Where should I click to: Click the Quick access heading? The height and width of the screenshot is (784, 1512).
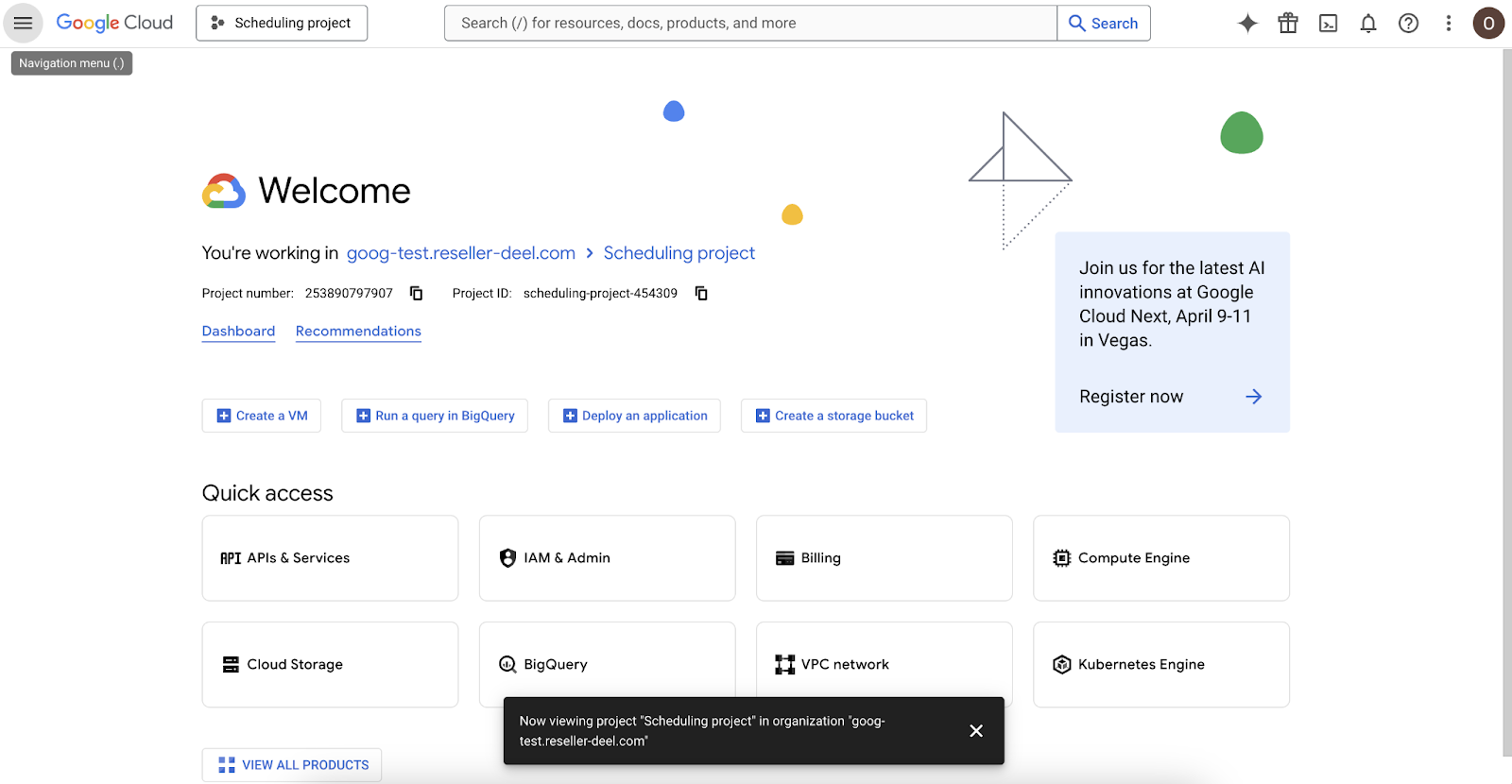coord(267,493)
